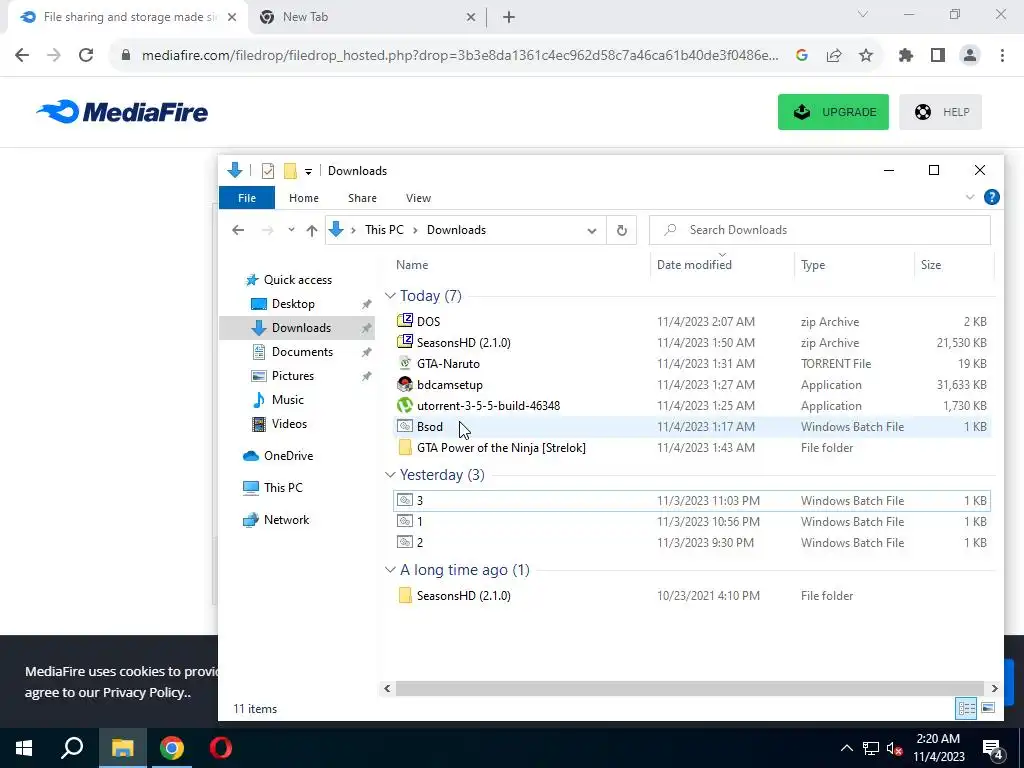The width and height of the screenshot is (1024, 768).
Task: Select the DOS zip archive
Action: pos(692,322)
